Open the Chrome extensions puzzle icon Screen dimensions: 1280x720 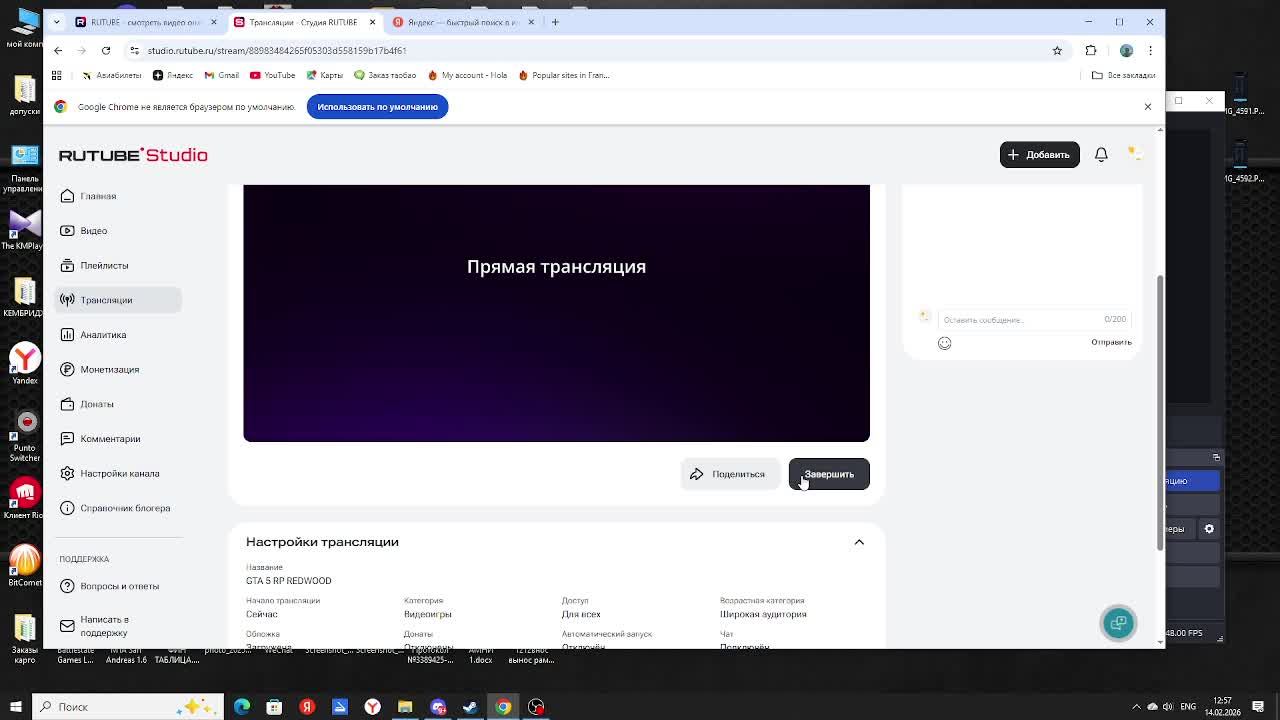1091,50
